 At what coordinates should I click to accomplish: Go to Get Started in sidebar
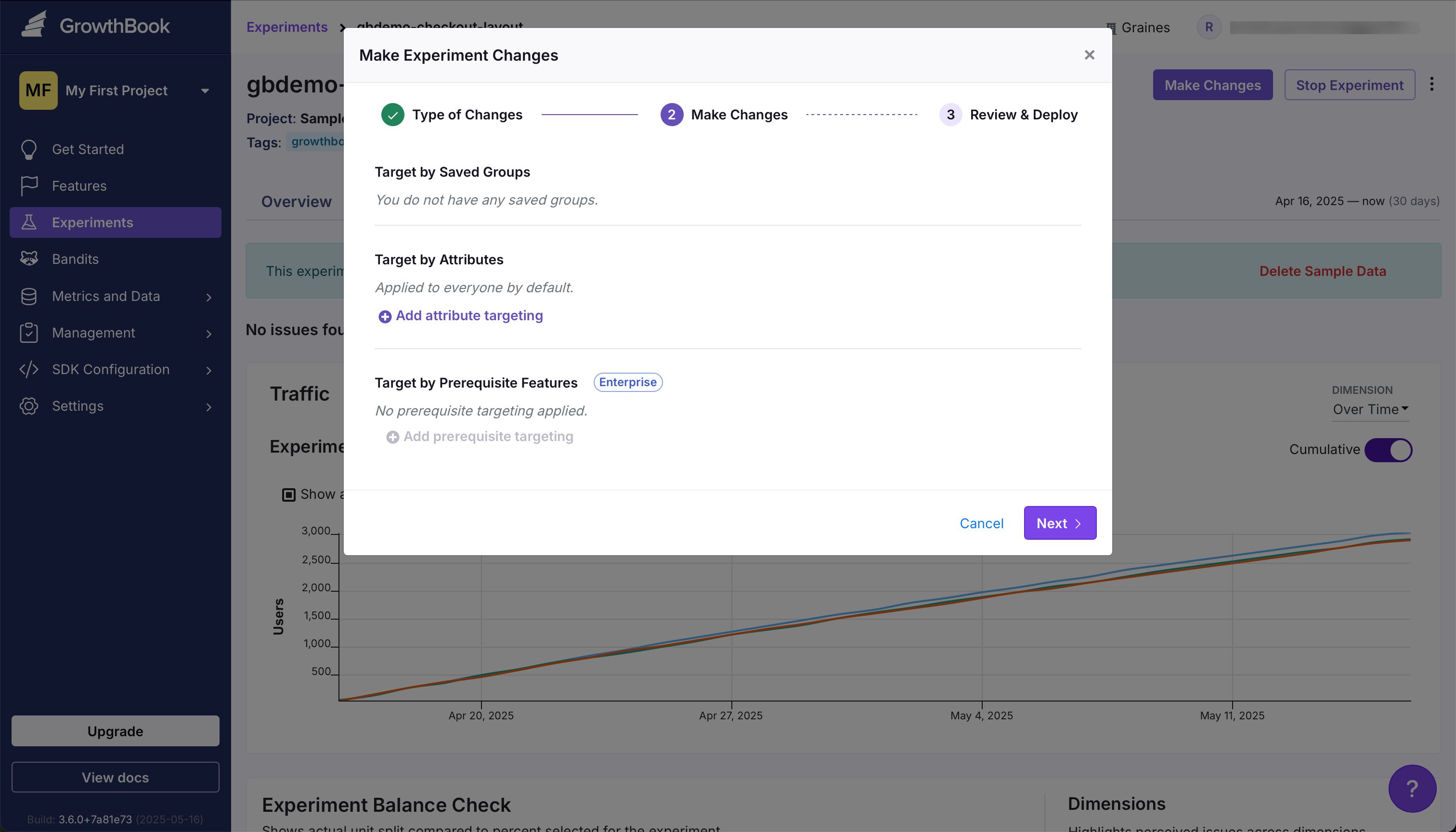[x=116, y=149]
